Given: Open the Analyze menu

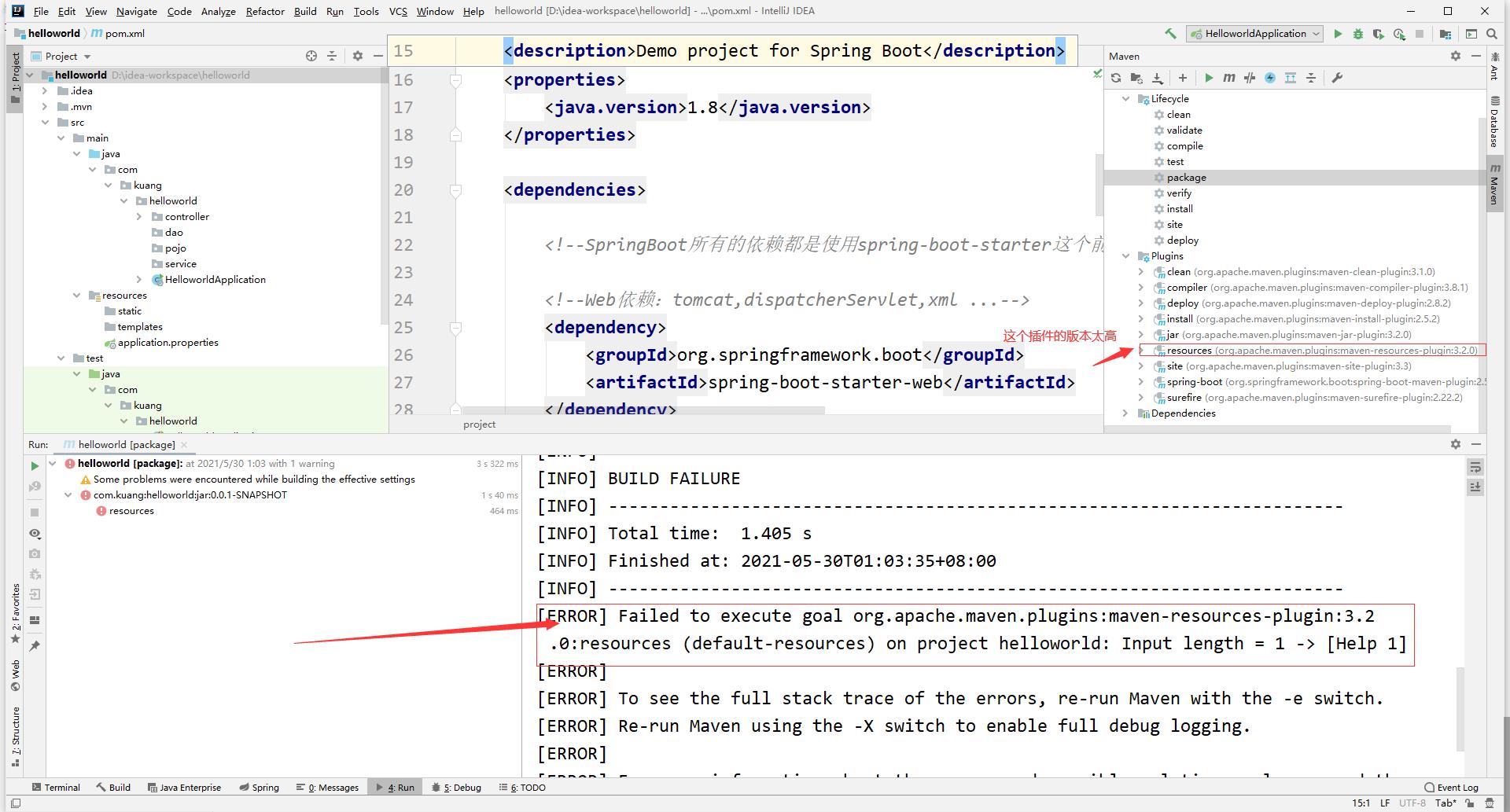Looking at the screenshot, I should click(x=218, y=11).
